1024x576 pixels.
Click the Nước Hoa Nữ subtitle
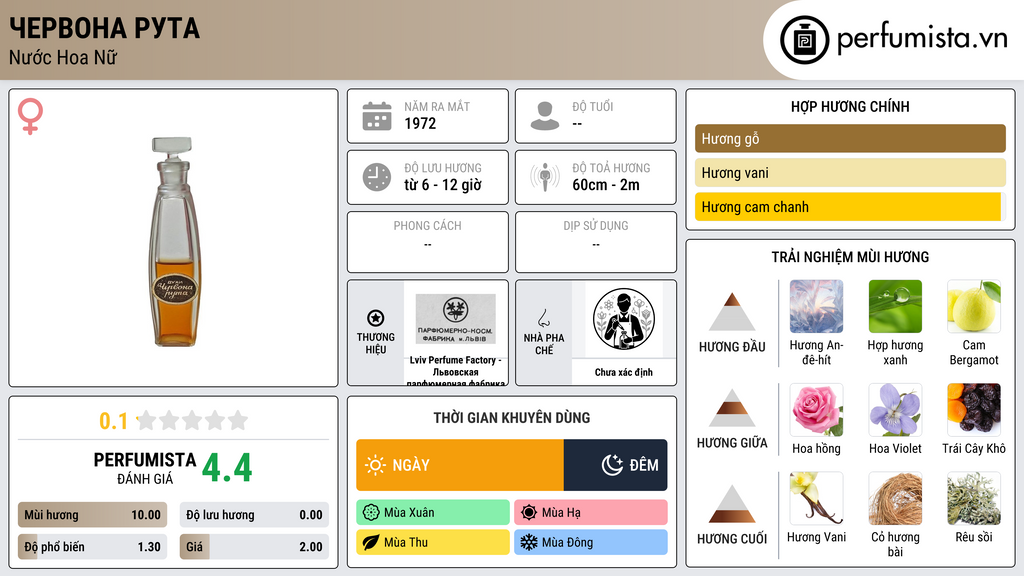point(63,58)
